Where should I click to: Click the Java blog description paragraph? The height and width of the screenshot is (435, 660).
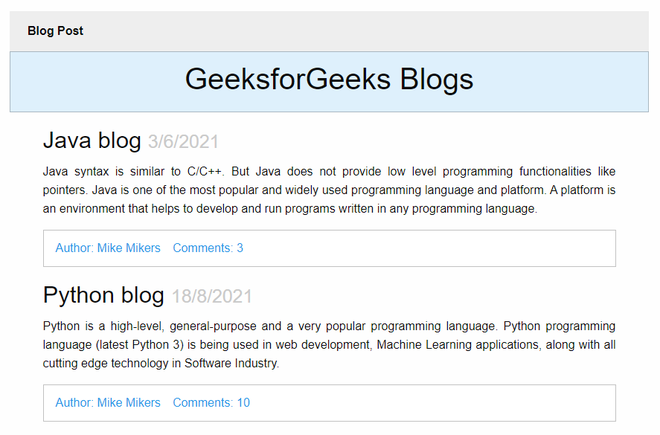coord(329,190)
